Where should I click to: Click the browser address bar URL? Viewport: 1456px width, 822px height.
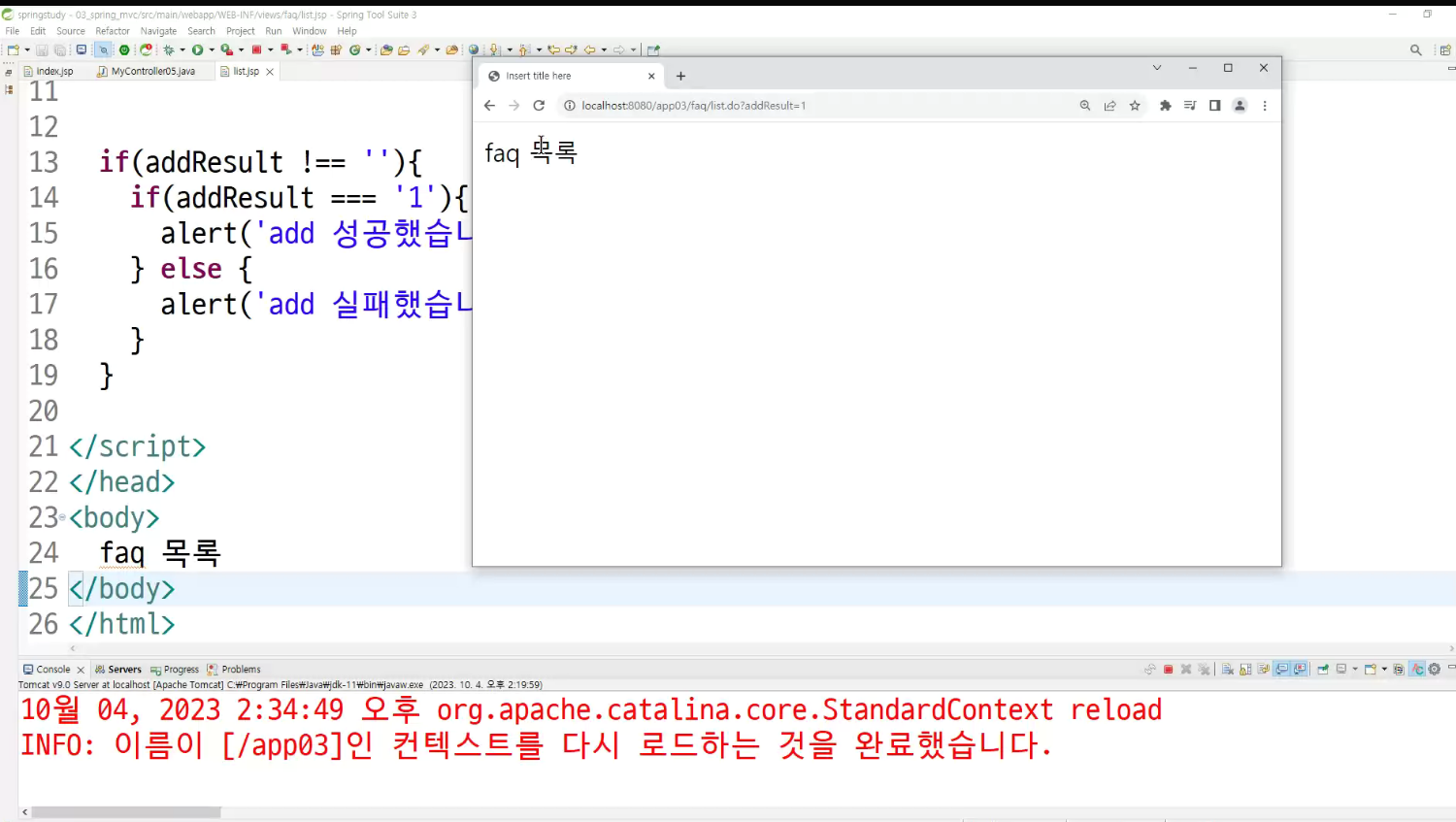click(693, 106)
